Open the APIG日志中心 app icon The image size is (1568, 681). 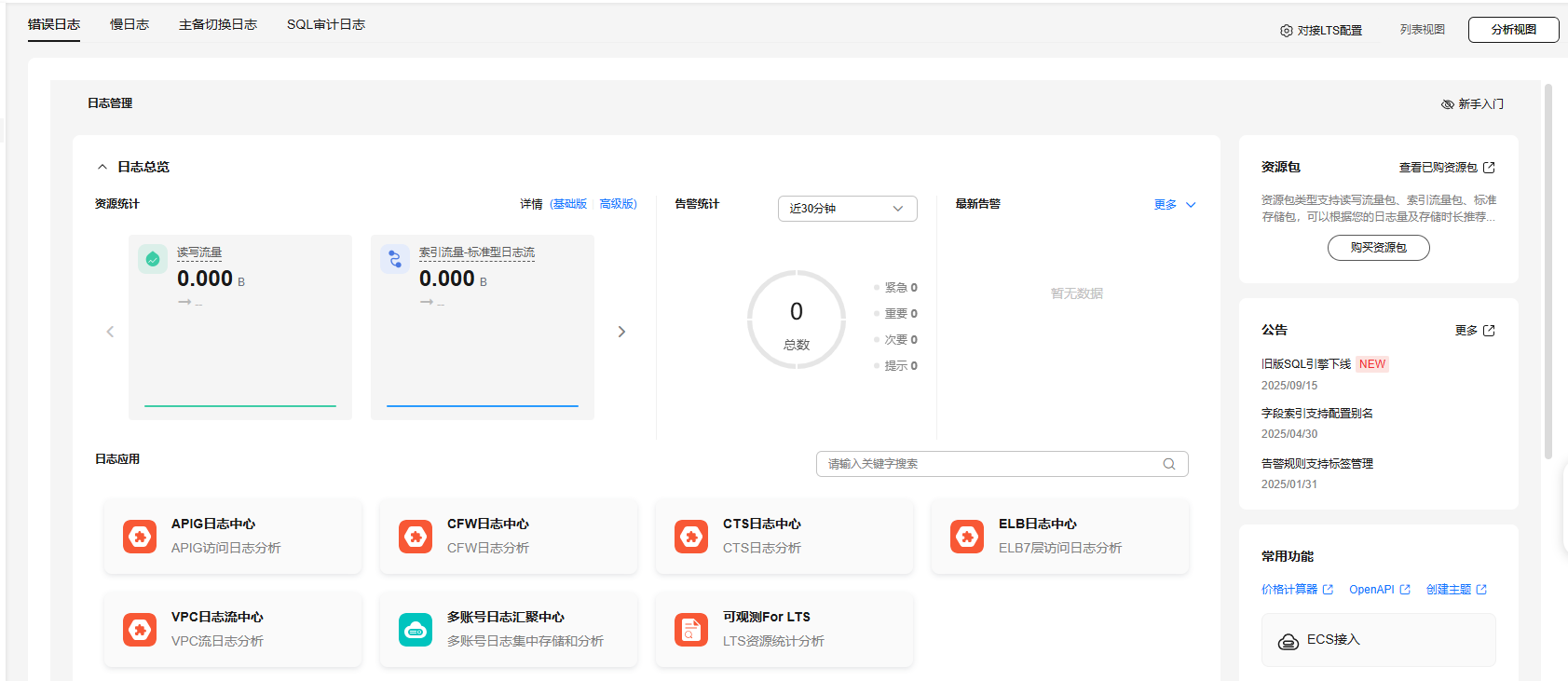click(140, 537)
